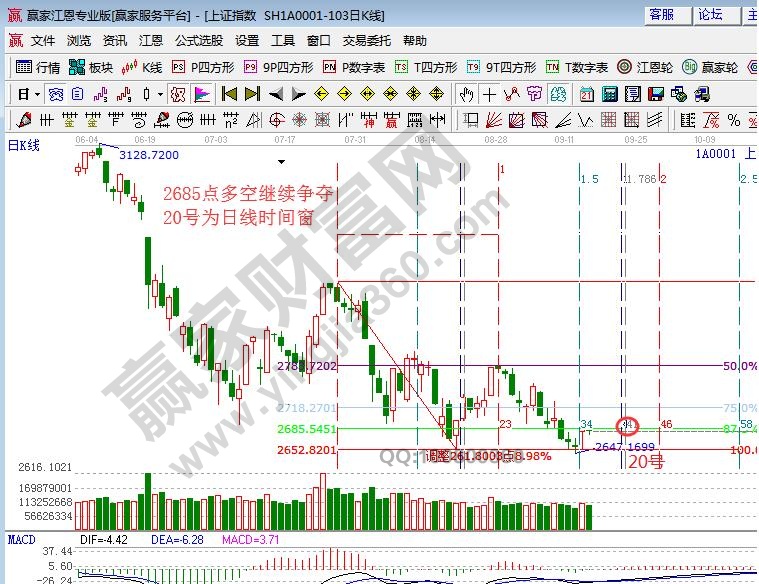Toggle the T数字表 number table
Viewport: 759px width, 584px height.
pos(576,68)
